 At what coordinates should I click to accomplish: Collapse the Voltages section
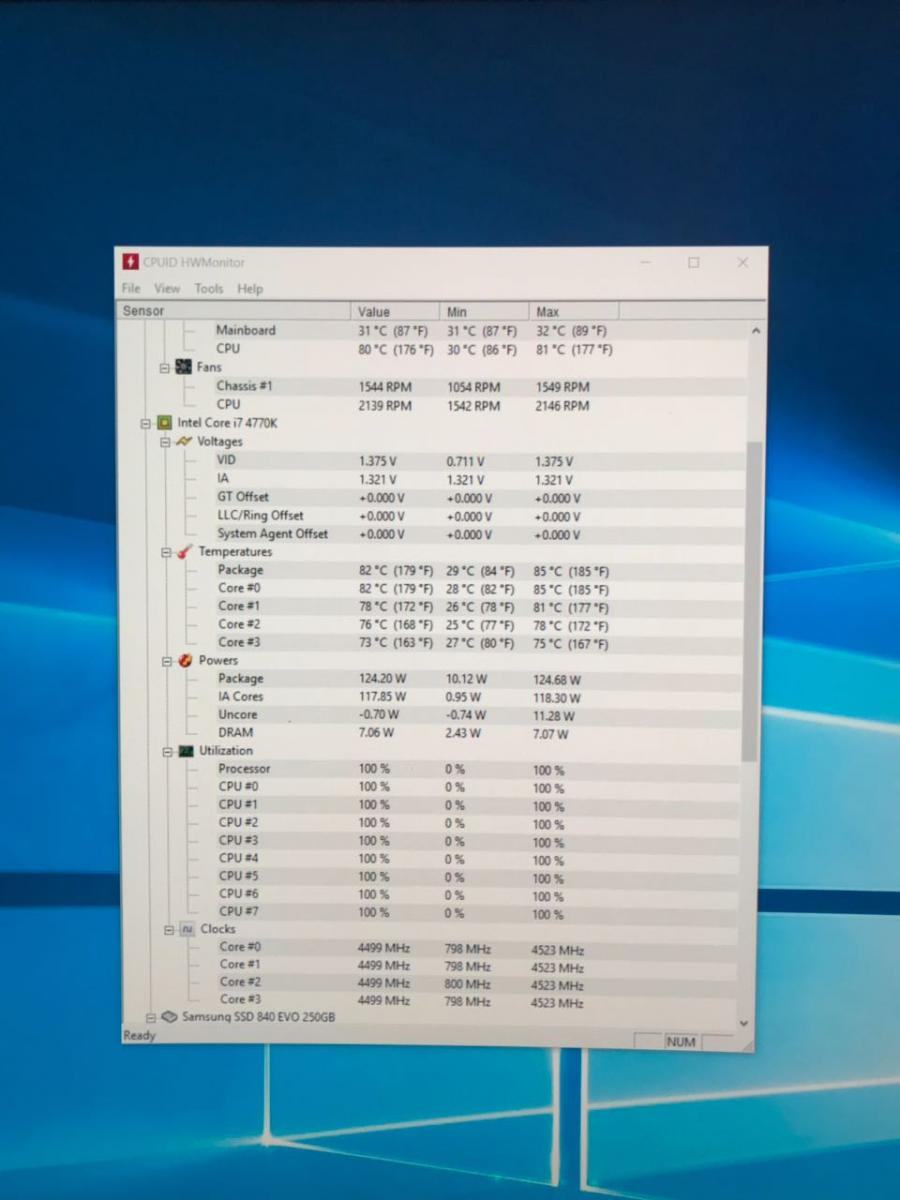pos(166,442)
